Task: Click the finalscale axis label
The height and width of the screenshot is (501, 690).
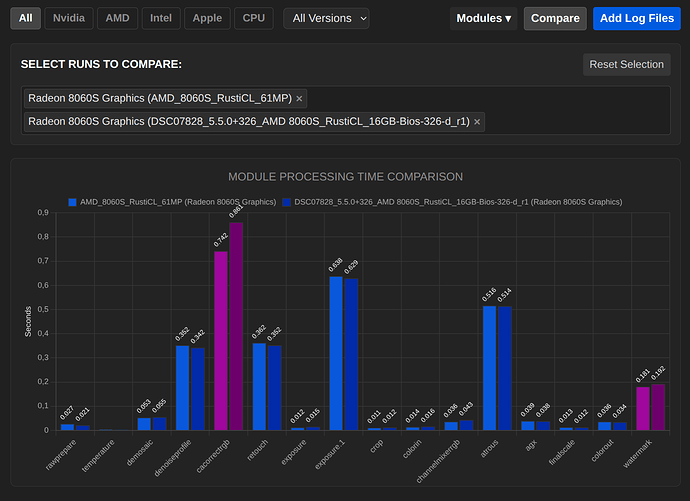Action: pyautogui.click(x=562, y=452)
